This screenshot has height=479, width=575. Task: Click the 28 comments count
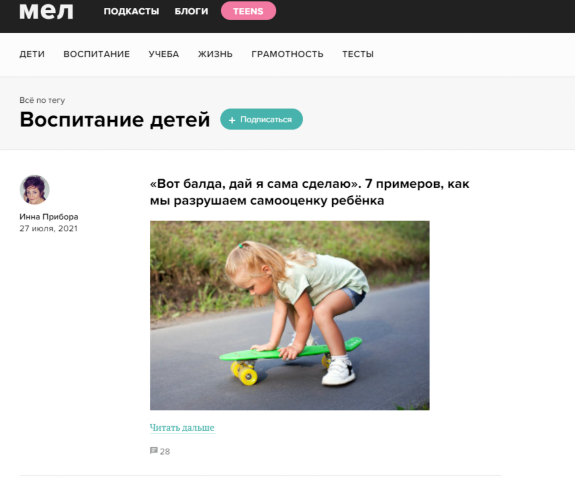[165, 451]
